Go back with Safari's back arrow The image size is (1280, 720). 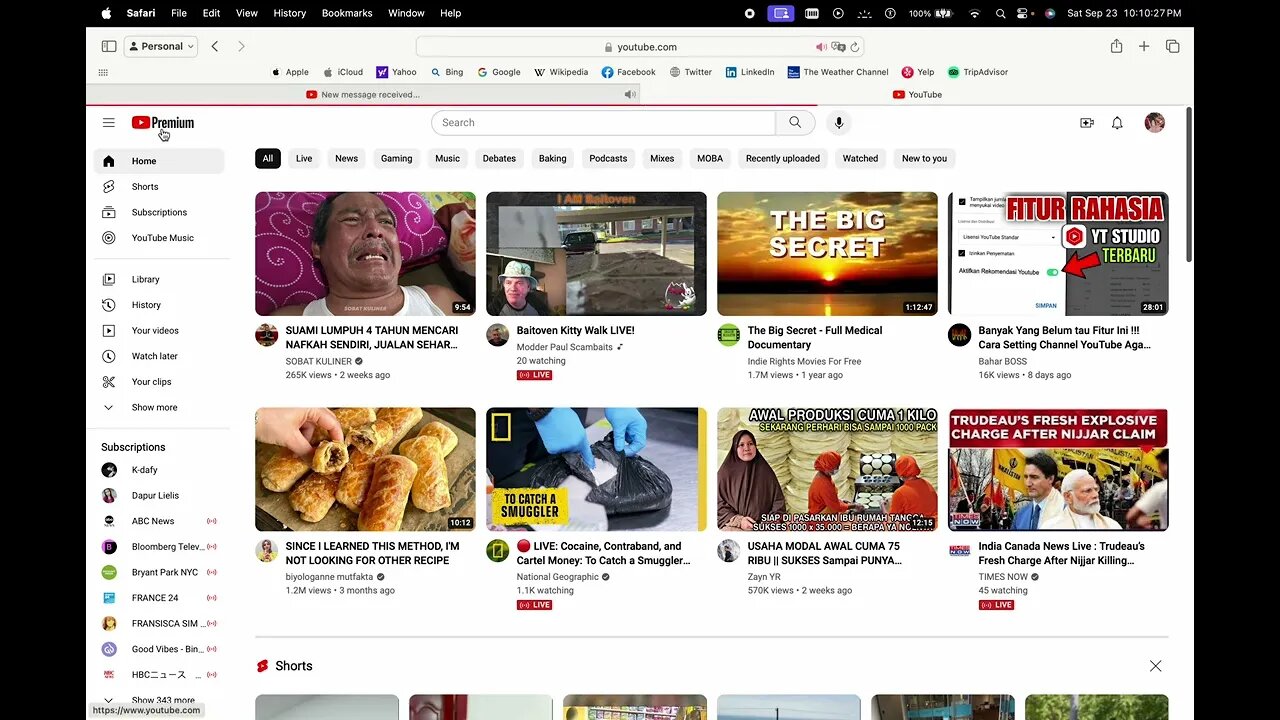tap(215, 46)
